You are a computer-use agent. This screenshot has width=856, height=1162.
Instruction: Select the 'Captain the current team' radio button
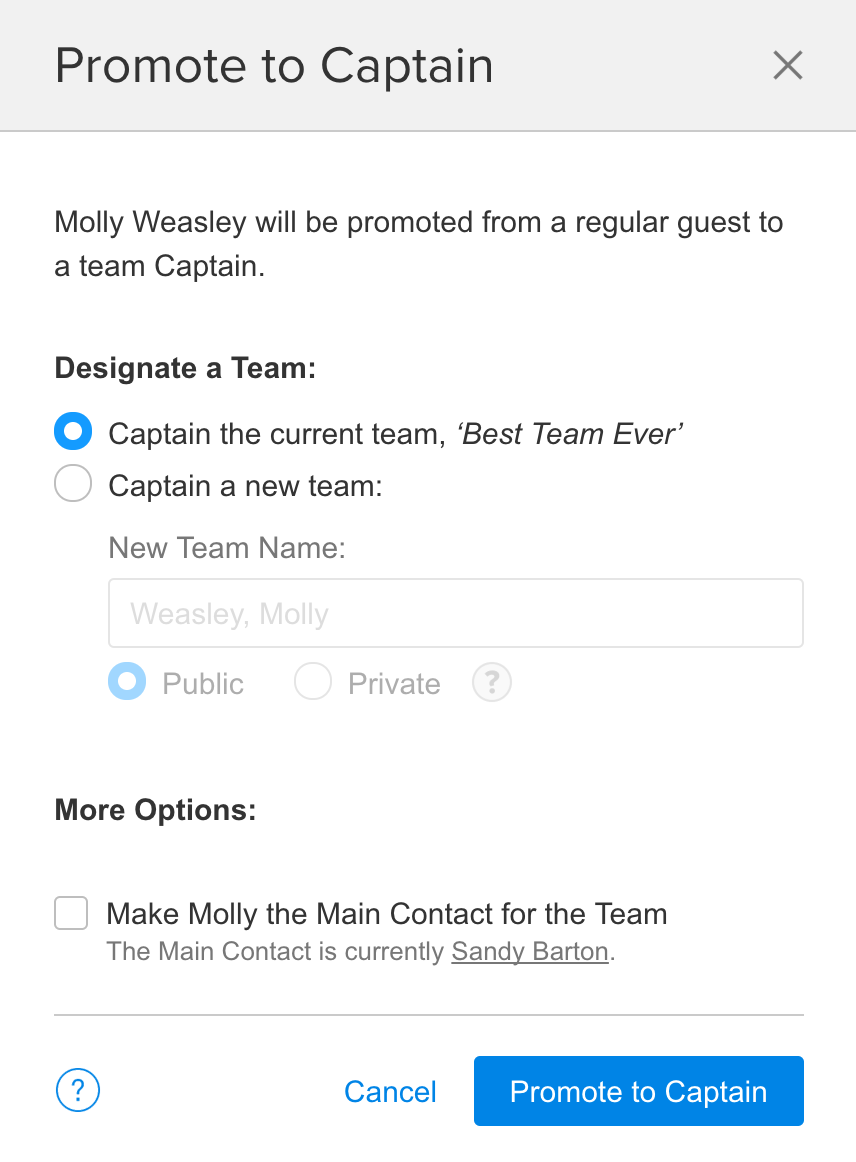73,433
